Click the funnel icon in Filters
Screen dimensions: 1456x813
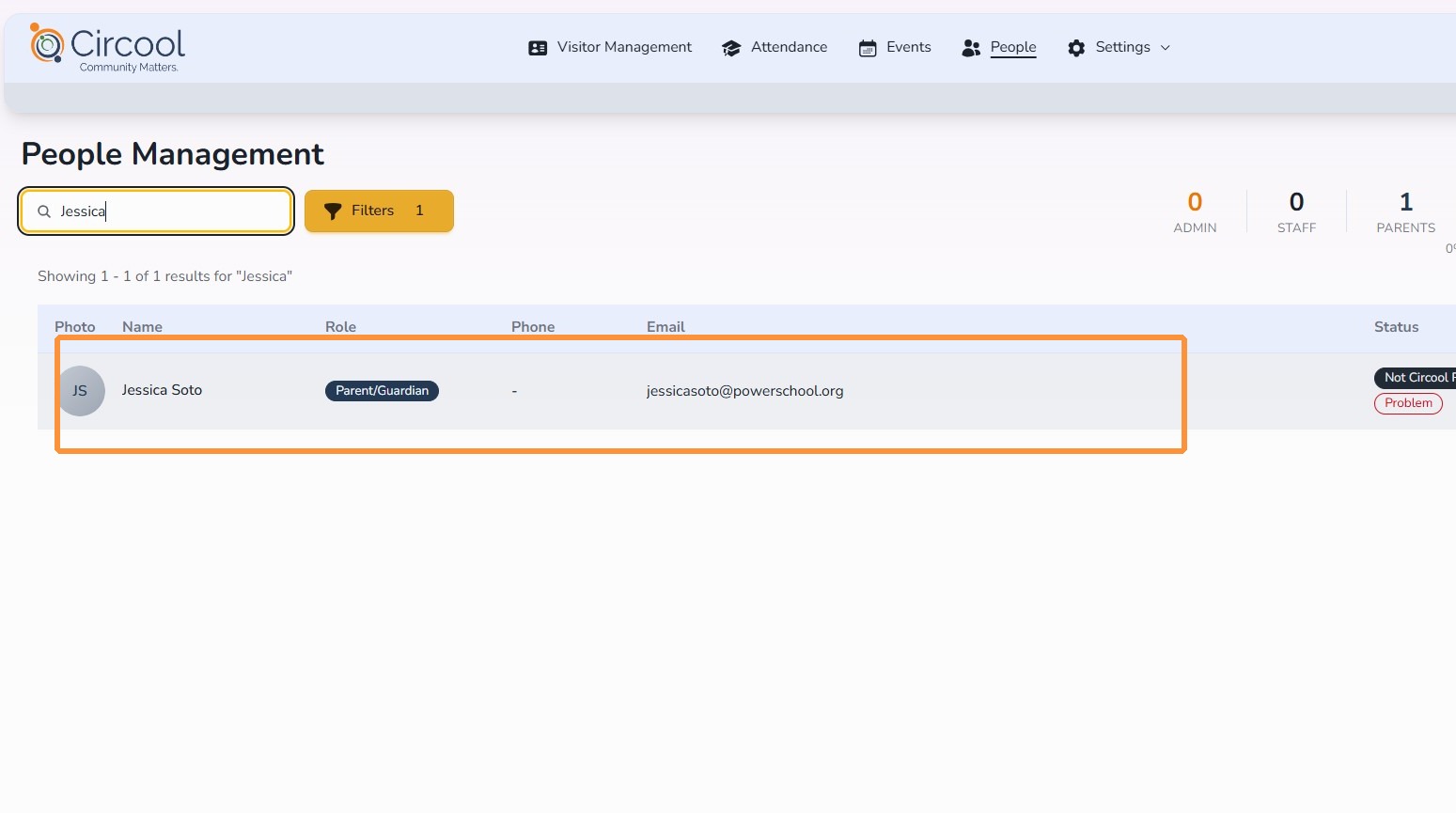(x=333, y=211)
